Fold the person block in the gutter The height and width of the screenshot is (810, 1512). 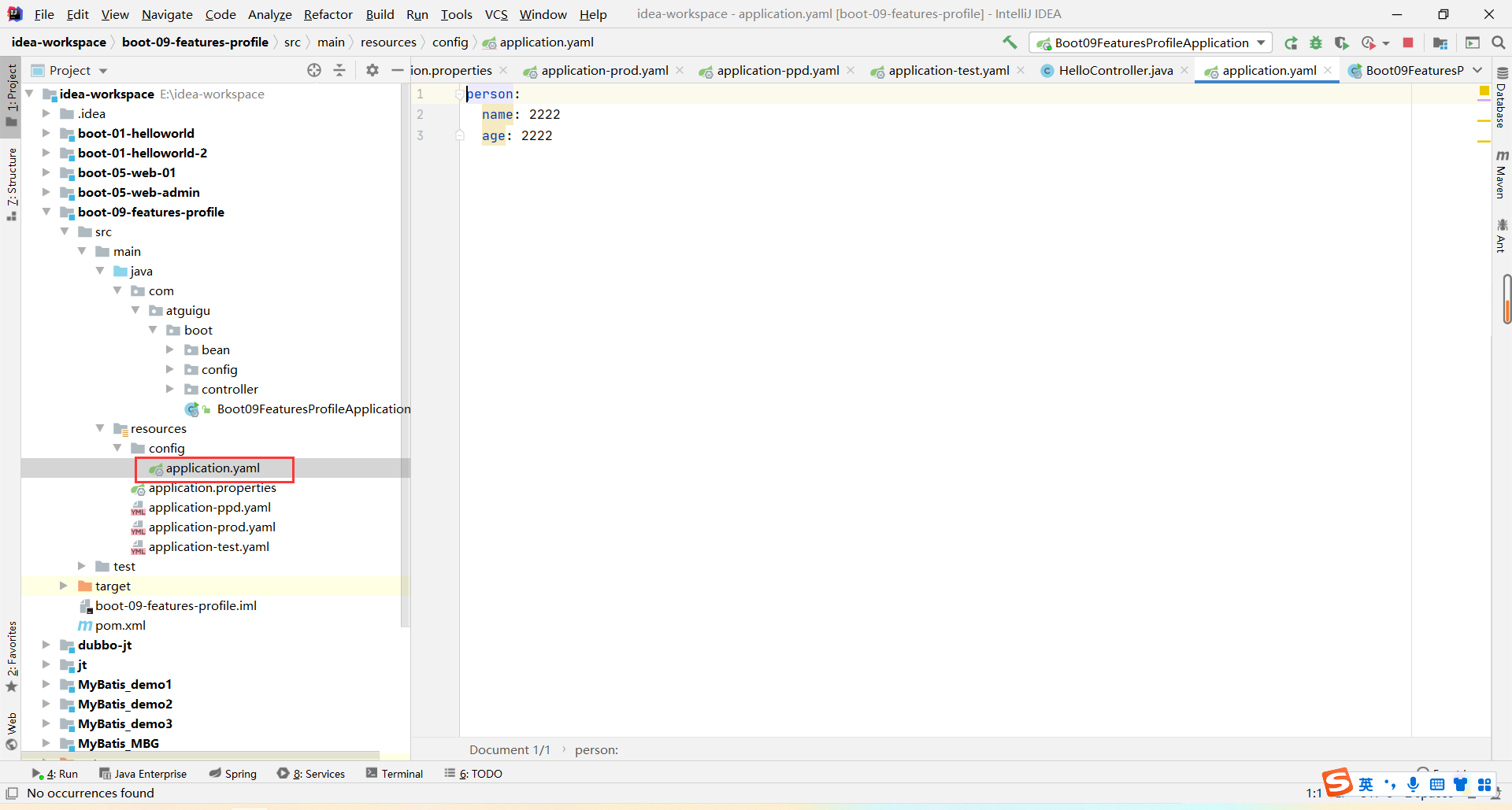tap(459, 94)
